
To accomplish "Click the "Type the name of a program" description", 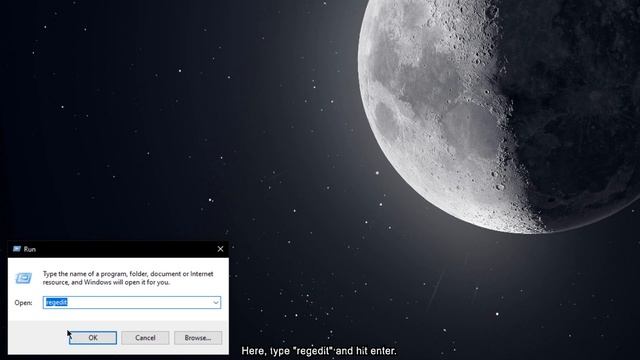I will 128,278.
